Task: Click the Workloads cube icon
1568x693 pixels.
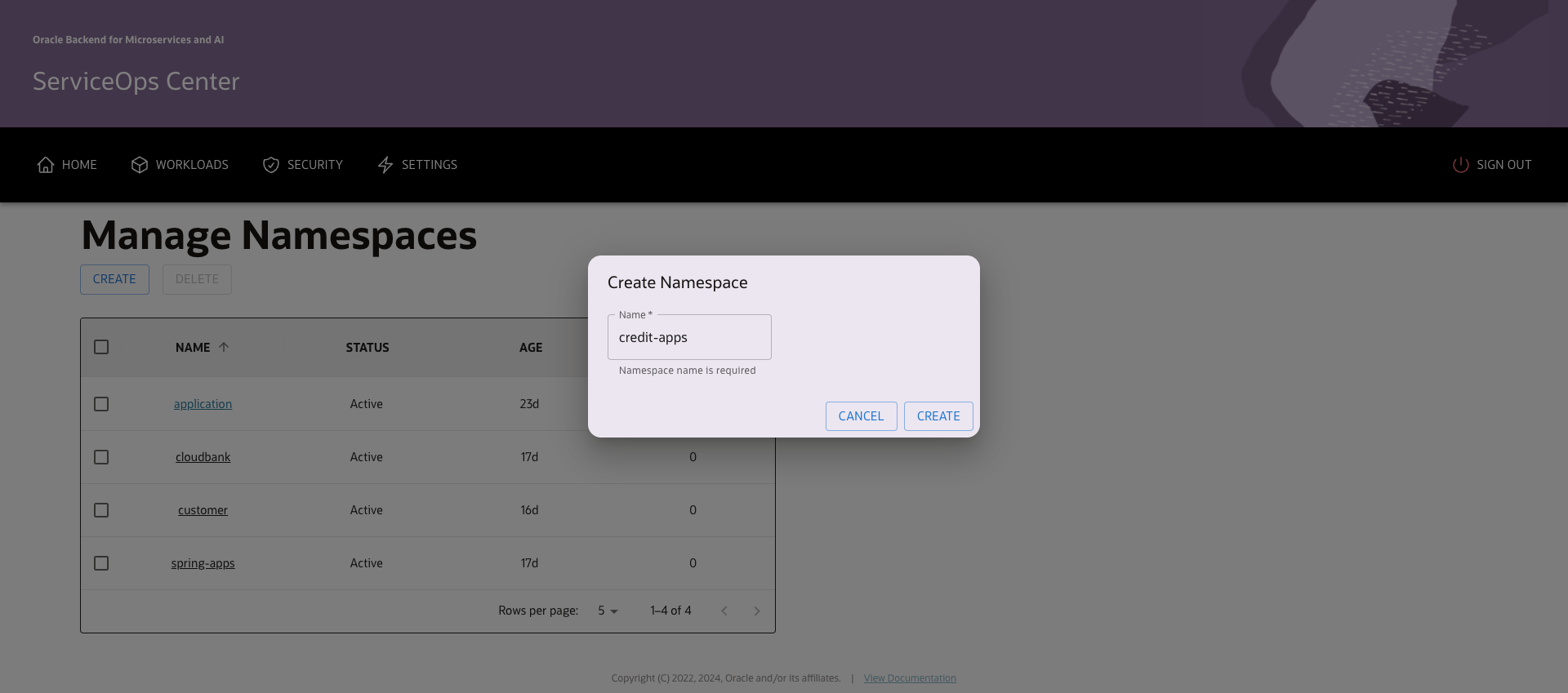Action: (x=140, y=165)
